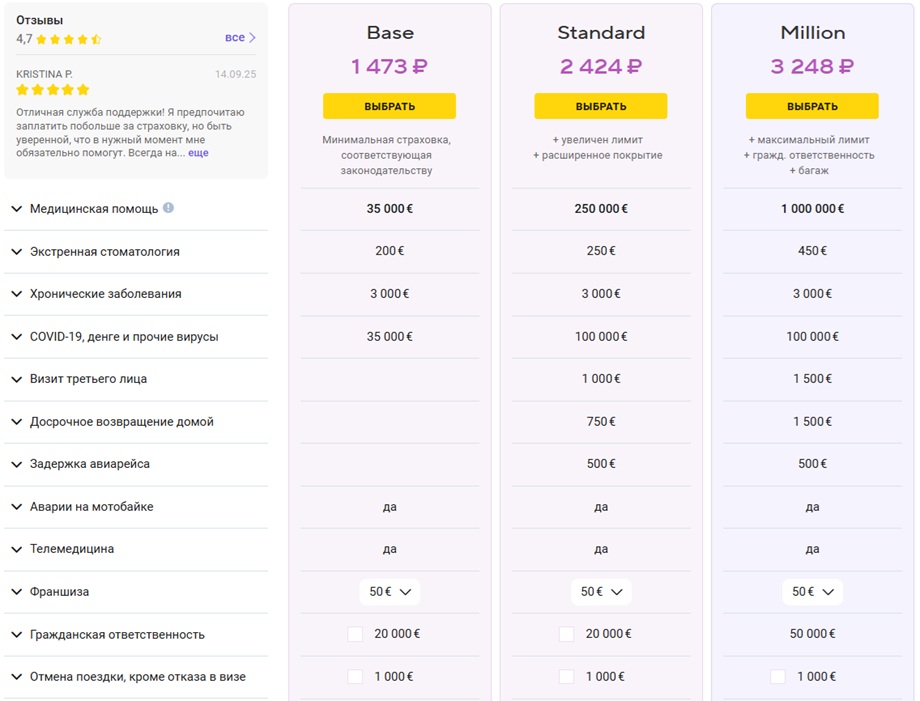Click the price 1 473 ₽

(390, 66)
